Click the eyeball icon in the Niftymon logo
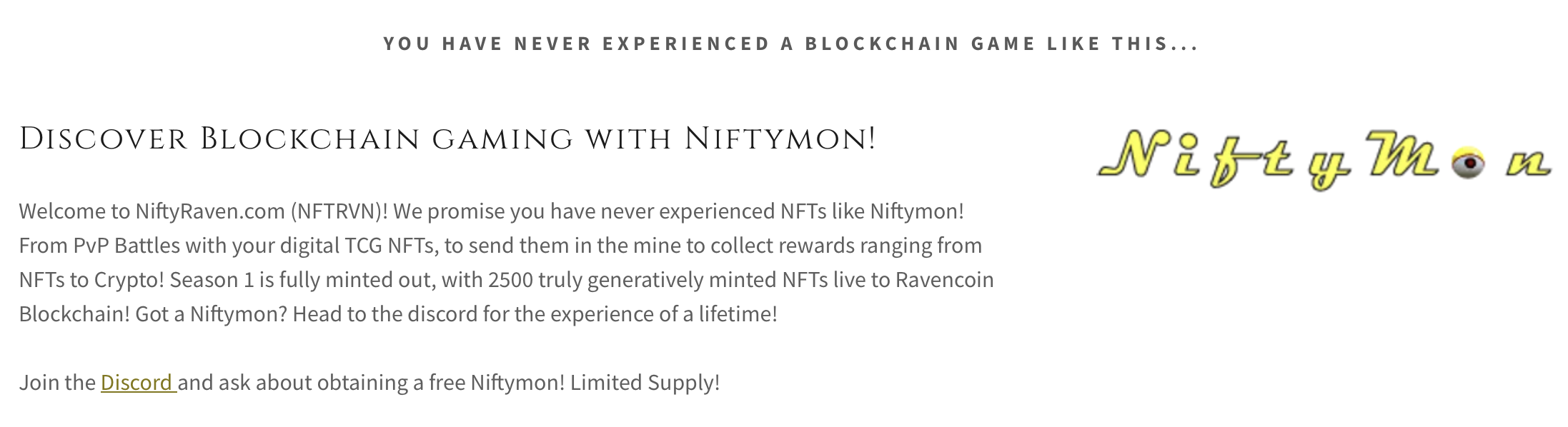Screen dimensions: 1568x427 (1468, 164)
